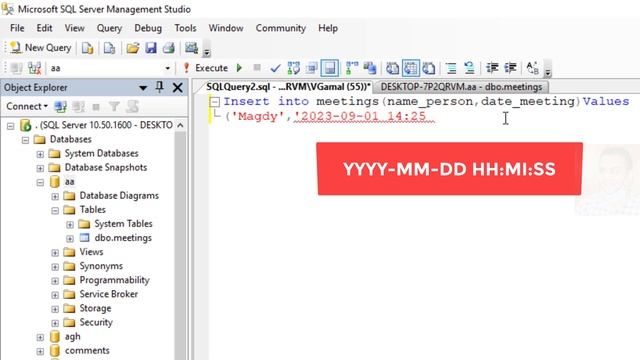Select Results to File icon
Screen dimensions: 640x360
coord(429,68)
